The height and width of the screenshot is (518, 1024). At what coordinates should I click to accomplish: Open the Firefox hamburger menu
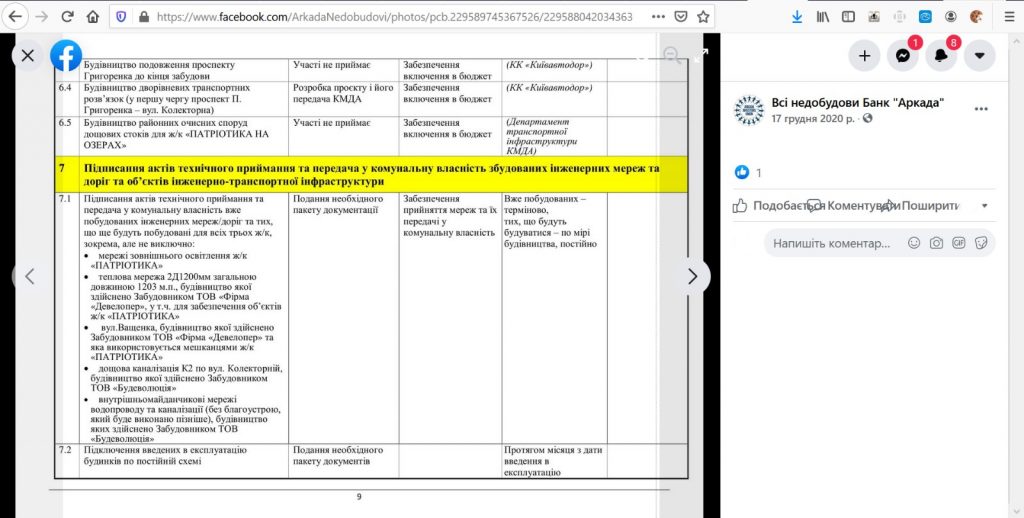tap(1009, 17)
